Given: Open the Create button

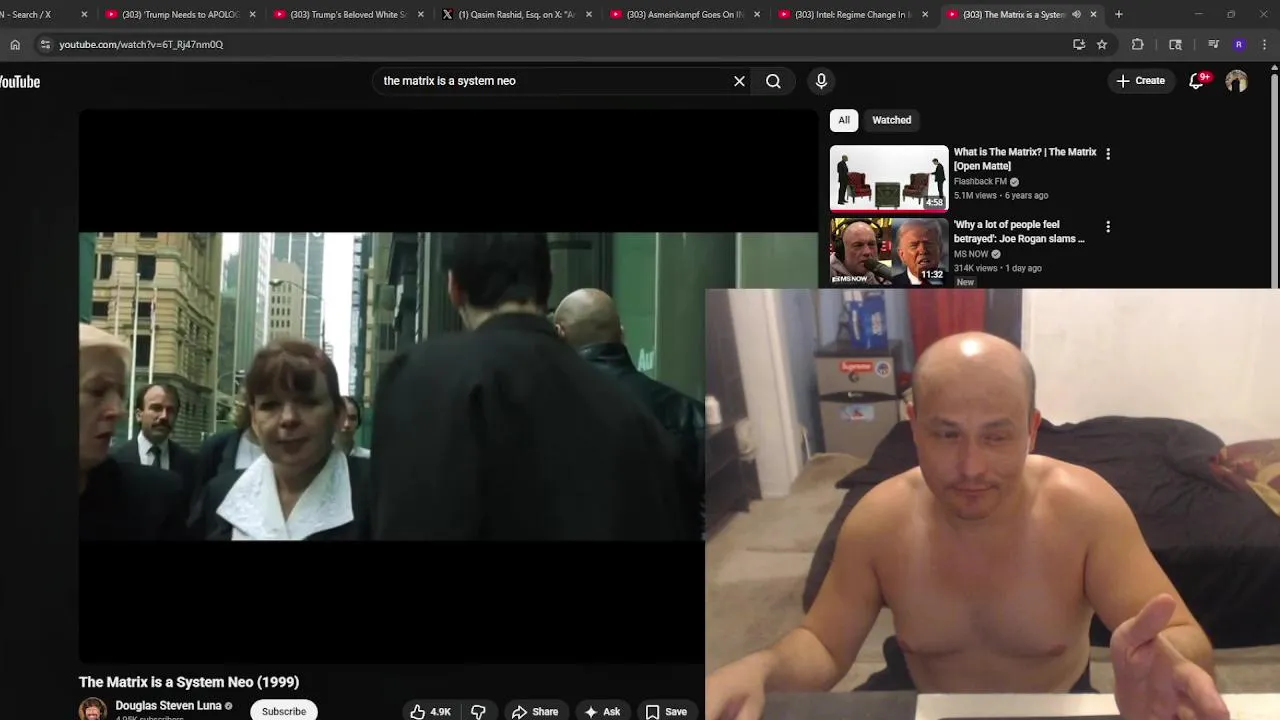Looking at the screenshot, I should click(x=1140, y=81).
